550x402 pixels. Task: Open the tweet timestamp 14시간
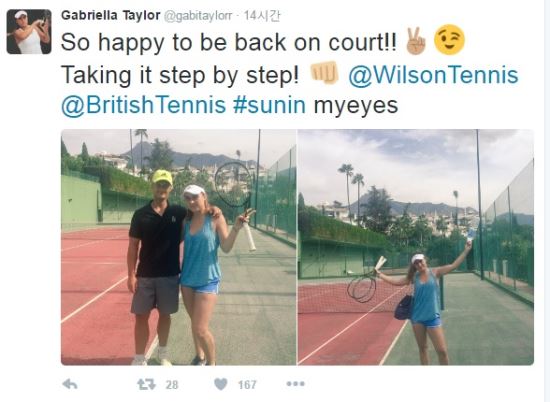point(262,16)
